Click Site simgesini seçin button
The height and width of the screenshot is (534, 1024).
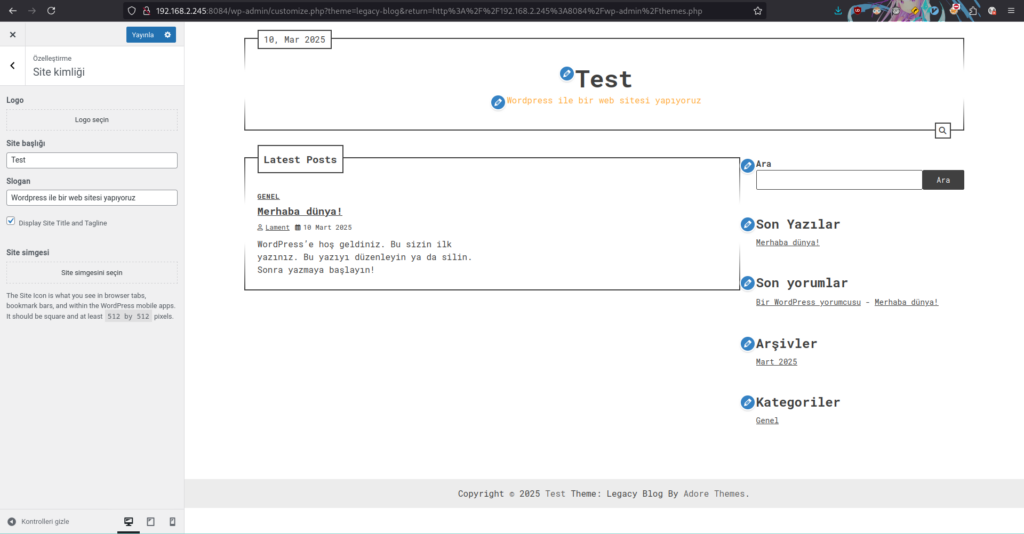(x=92, y=273)
